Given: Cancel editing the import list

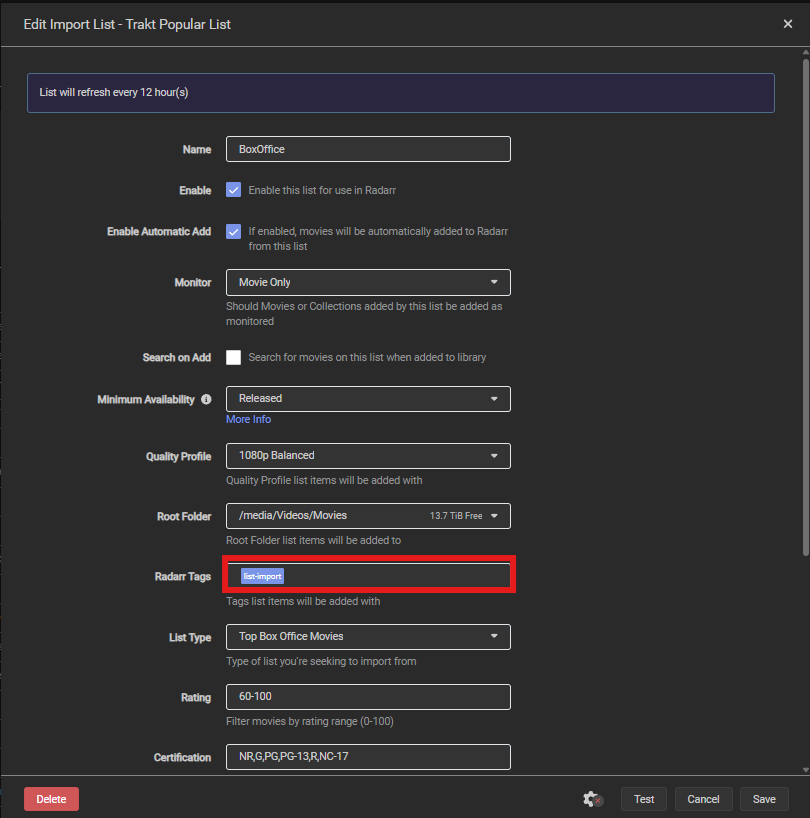Looking at the screenshot, I should point(703,799).
